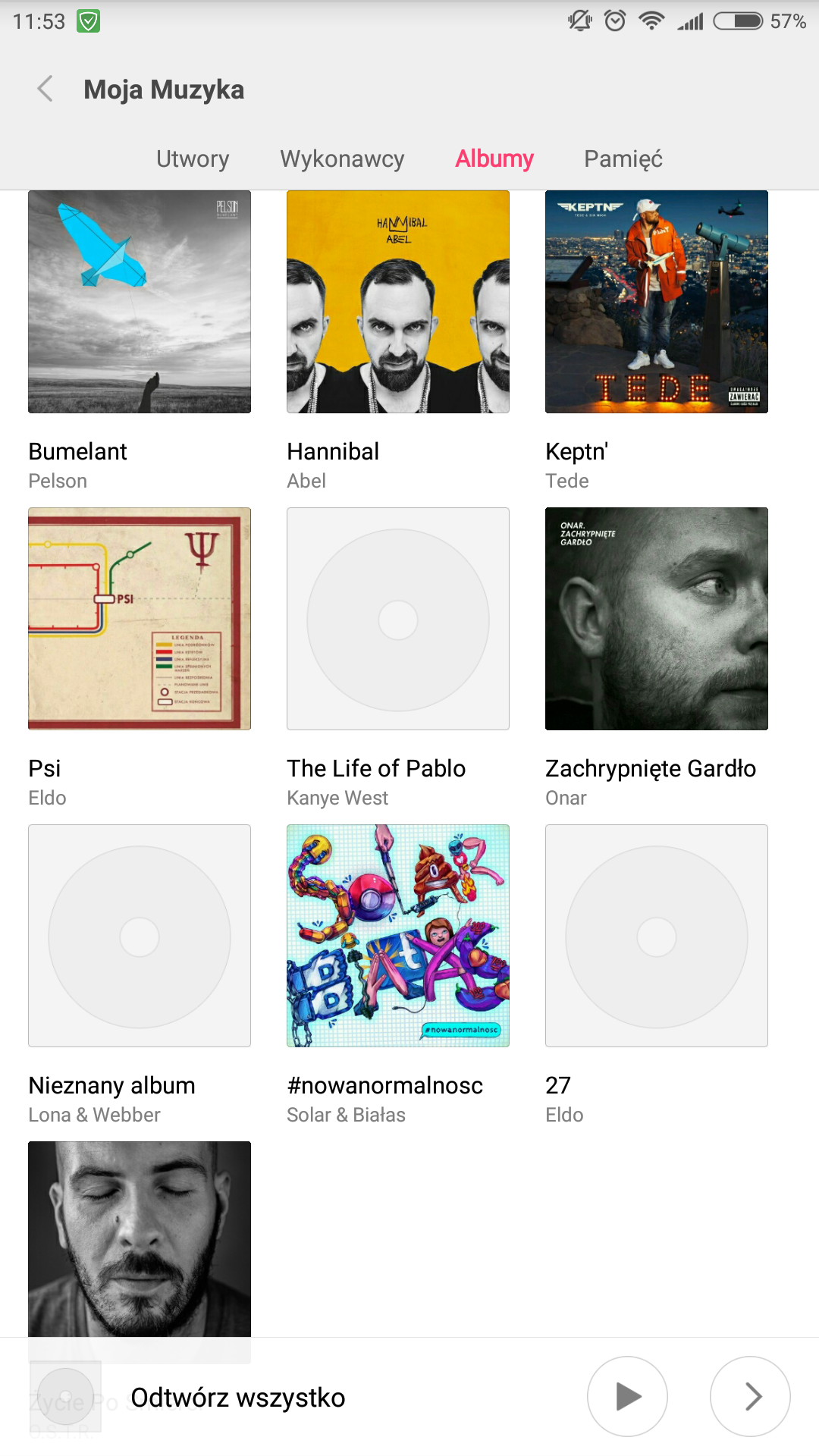Open the Bumelant album cover
The image size is (819, 1456).
[140, 302]
